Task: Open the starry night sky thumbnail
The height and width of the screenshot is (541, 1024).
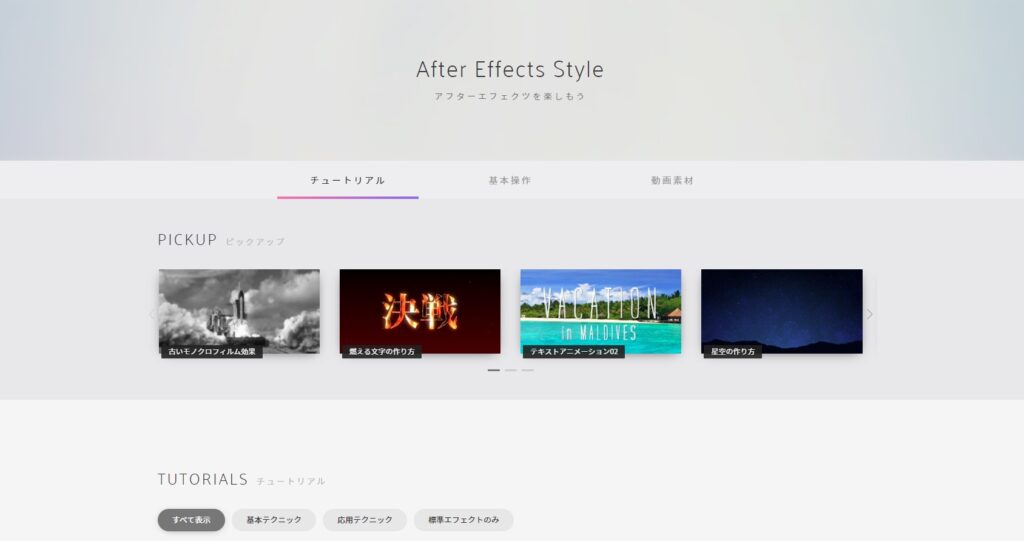Action: (x=781, y=305)
